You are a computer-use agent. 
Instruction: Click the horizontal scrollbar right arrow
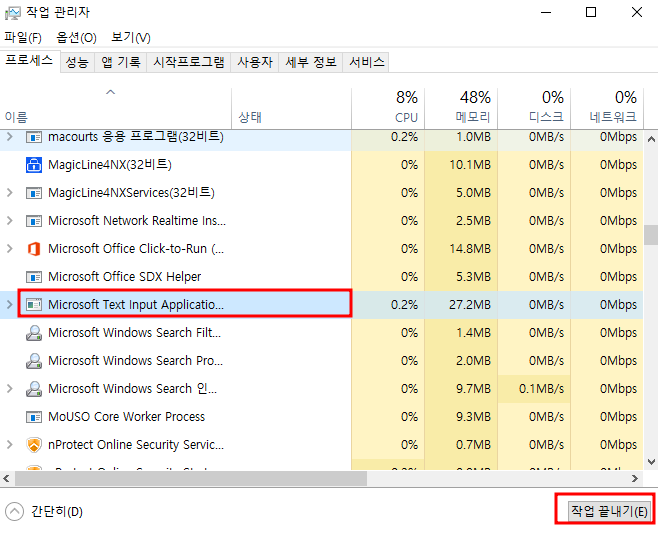(634, 478)
